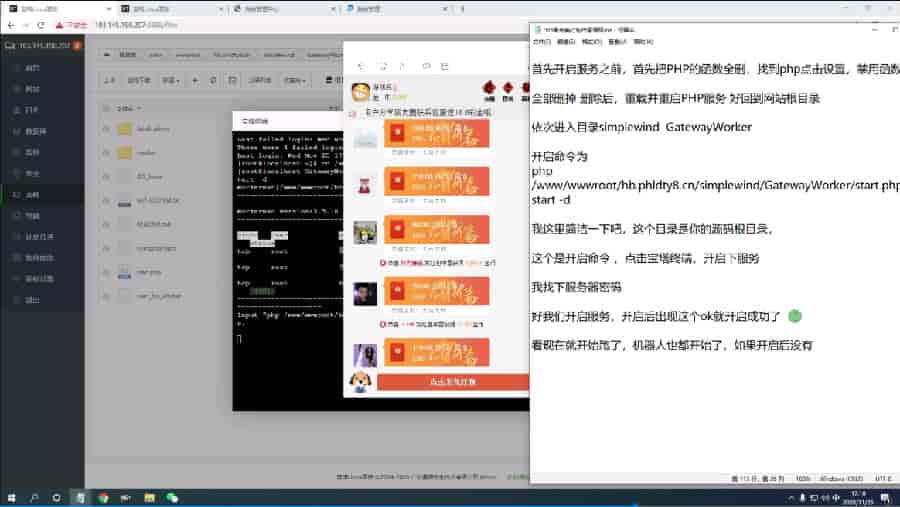
Task: Check the select-all checkbox in file list header
Action: pyautogui.click(x=106, y=107)
